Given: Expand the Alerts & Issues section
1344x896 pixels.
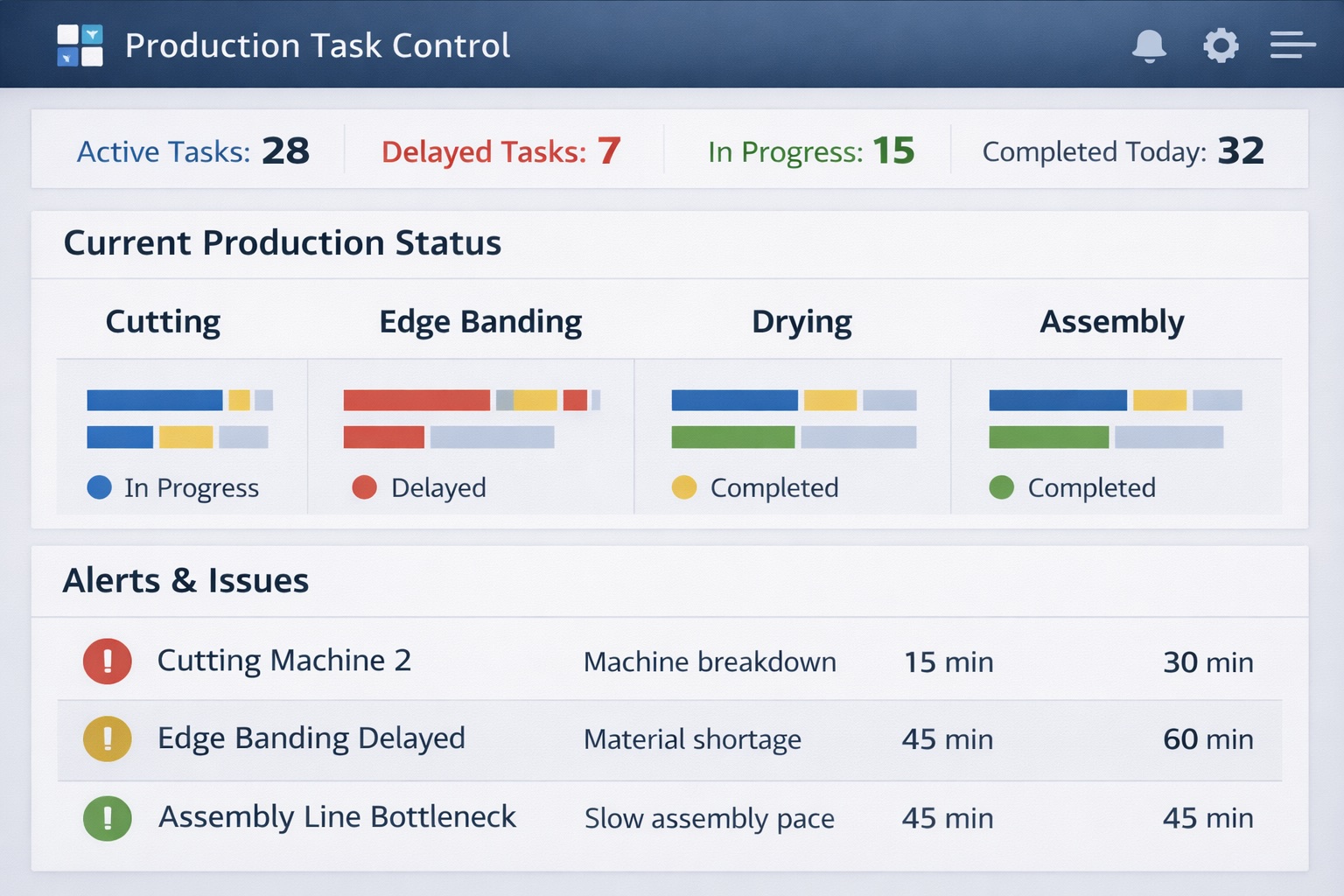Looking at the screenshot, I should 185,580.
